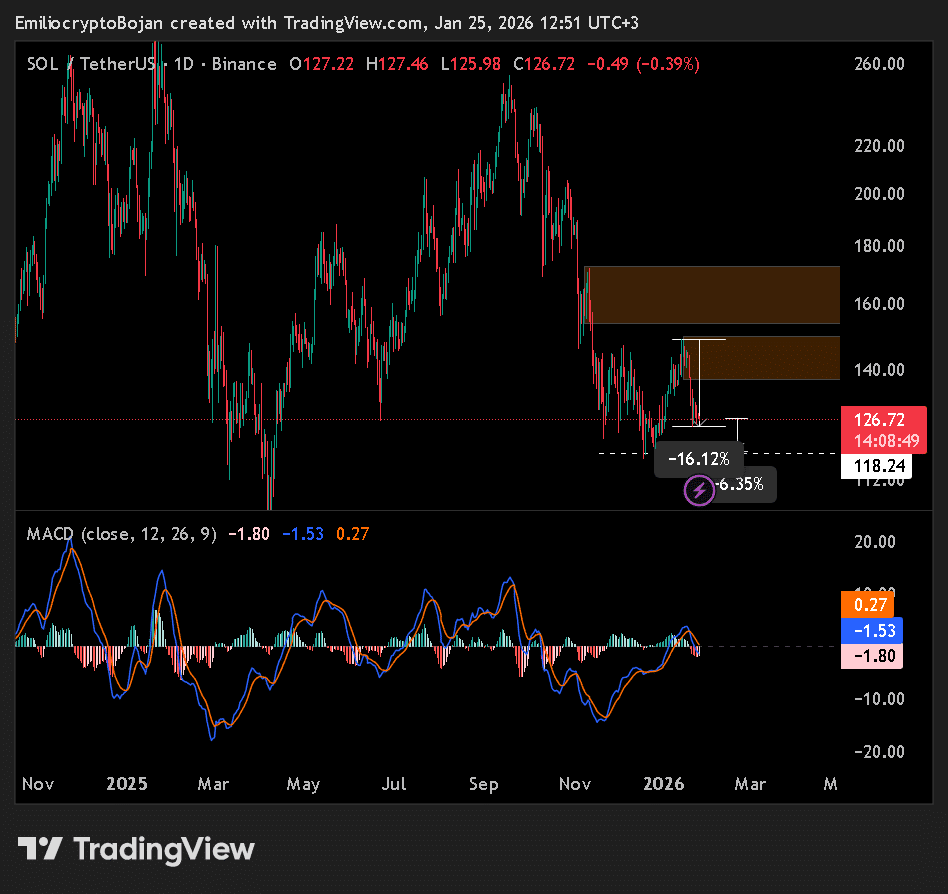Click the blue -1.53 MACD value label
948x894 pixels.
(x=871, y=630)
